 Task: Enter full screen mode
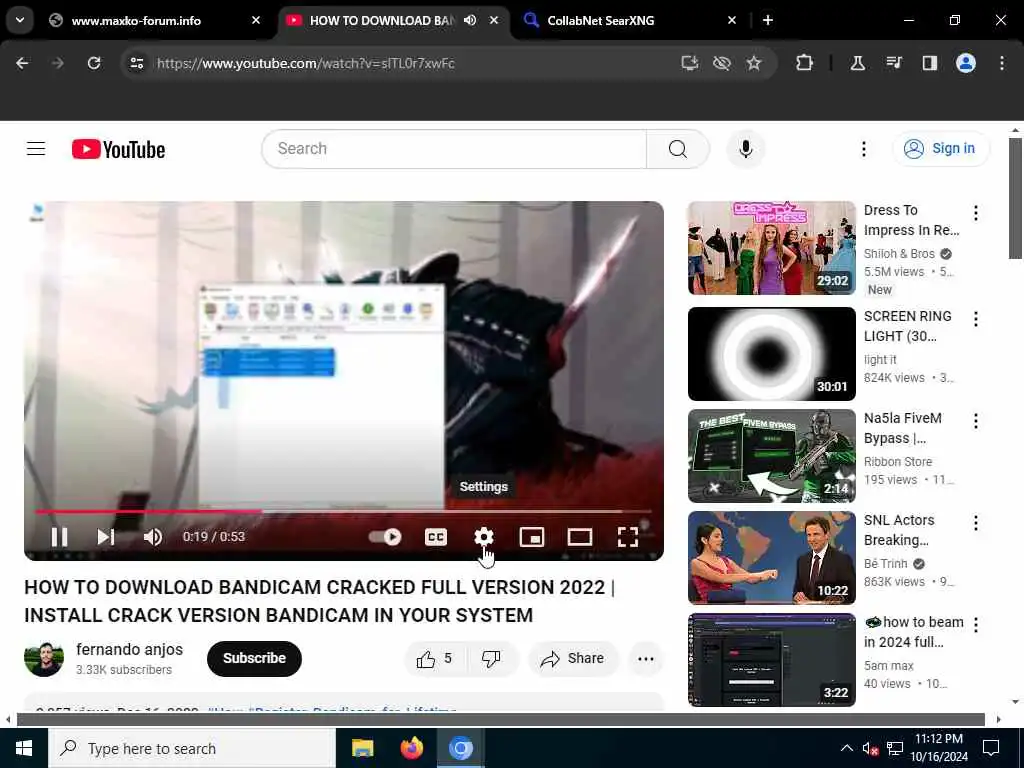[x=628, y=537]
